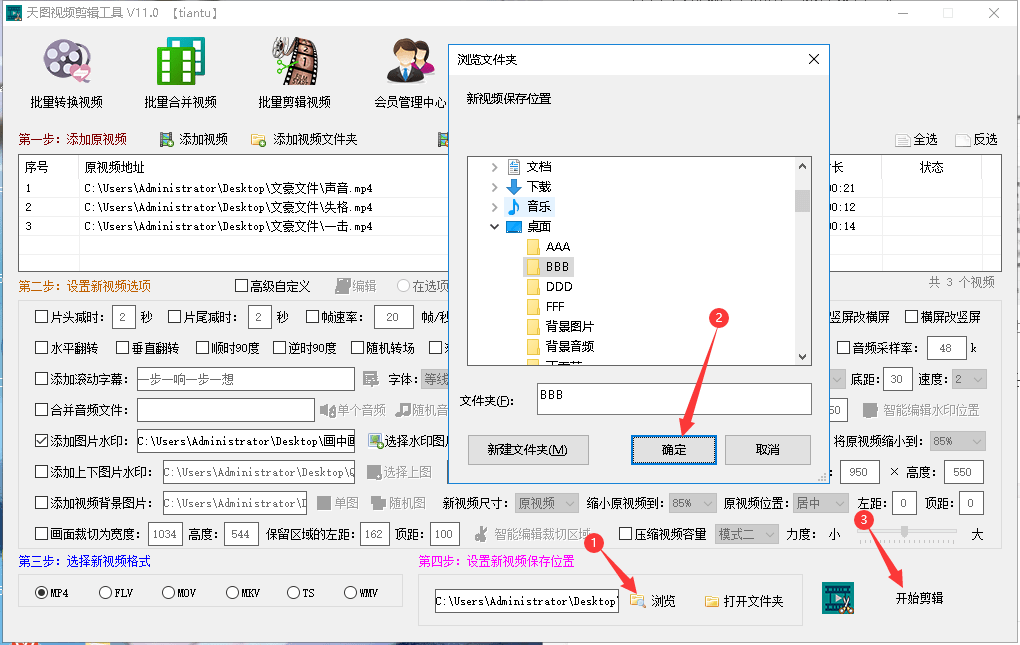Viewport: 1020px width, 645px height.
Task: Expand the 文档 tree node
Action: 494,168
